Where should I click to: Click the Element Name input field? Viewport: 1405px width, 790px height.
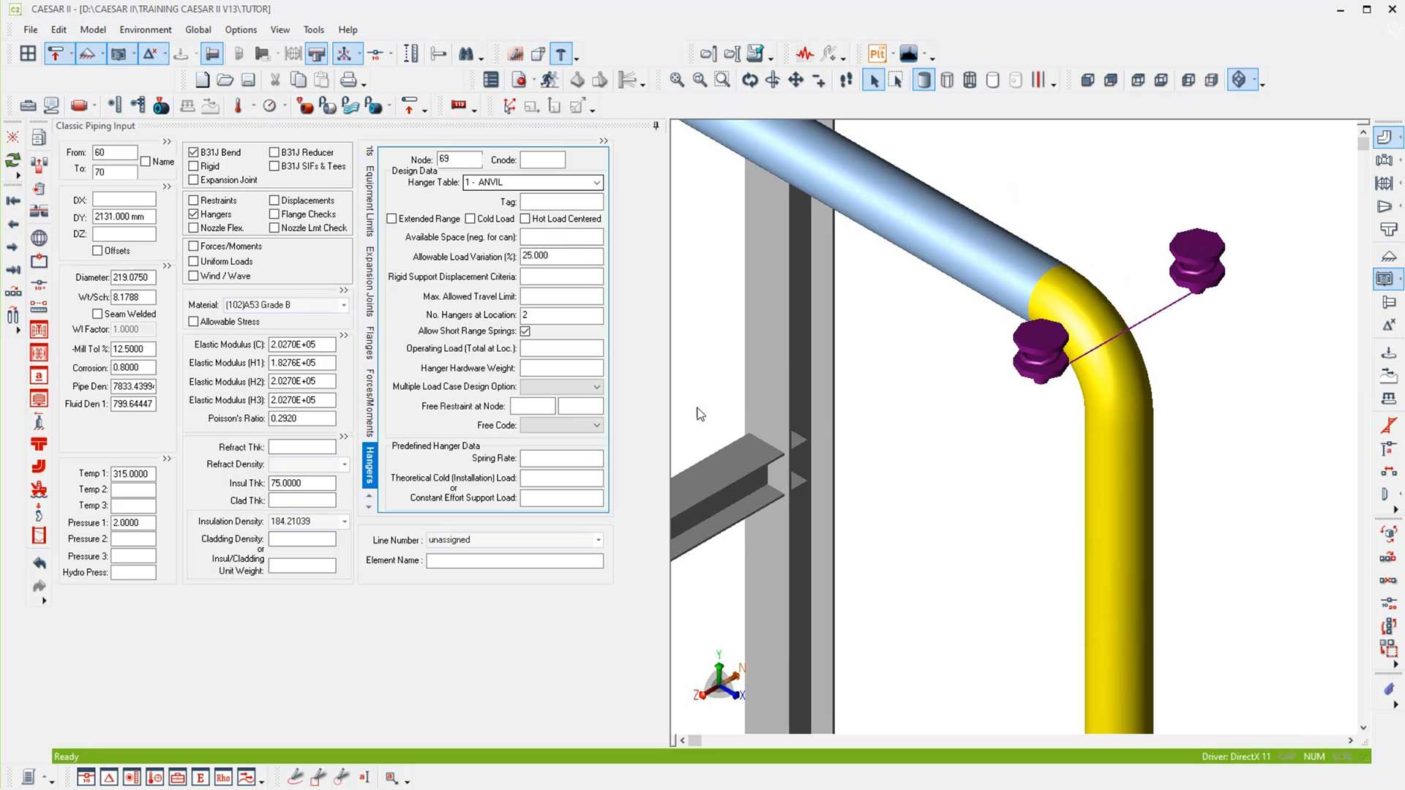point(514,561)
